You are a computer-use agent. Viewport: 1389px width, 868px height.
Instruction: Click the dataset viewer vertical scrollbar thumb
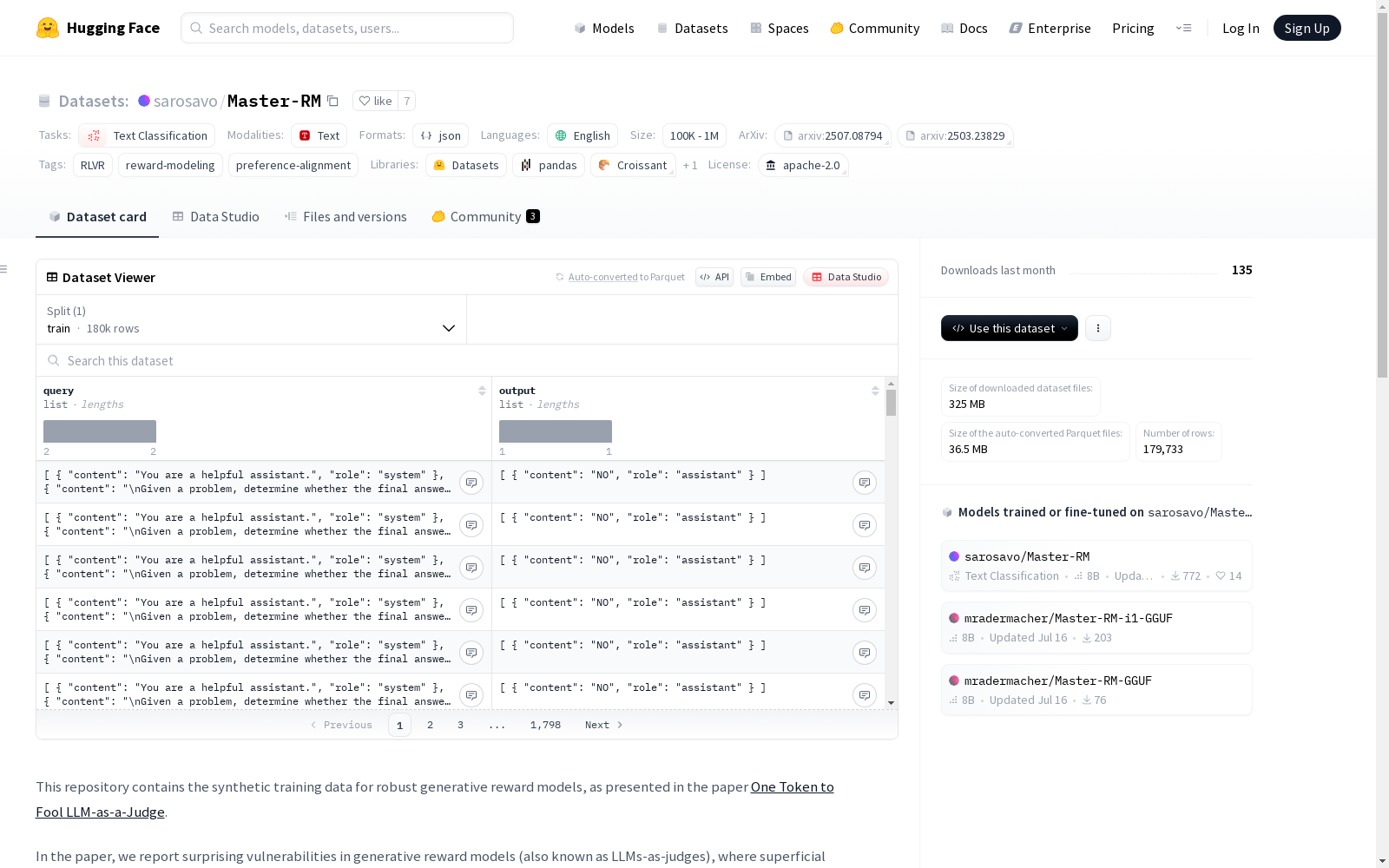(x=891, y=403)
